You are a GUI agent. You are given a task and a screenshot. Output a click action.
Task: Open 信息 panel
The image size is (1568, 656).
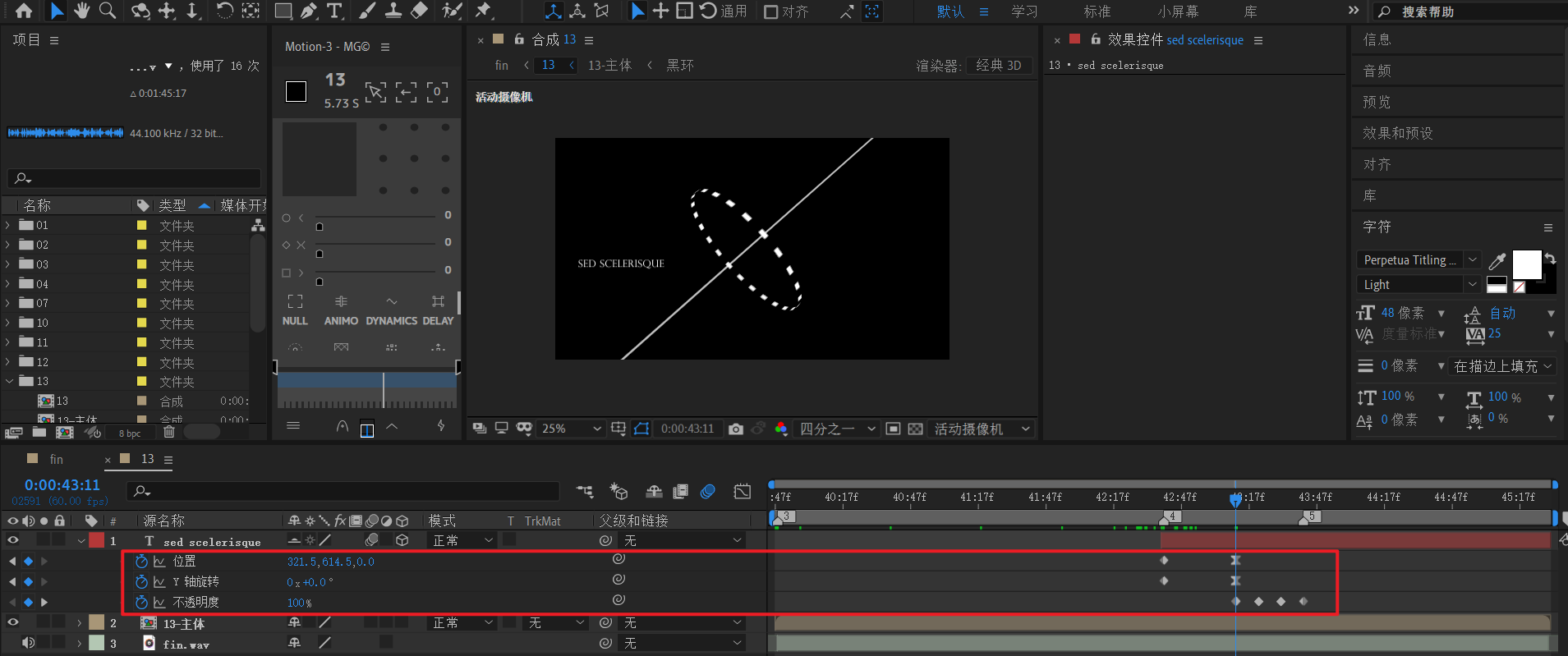pos(1377,39)
